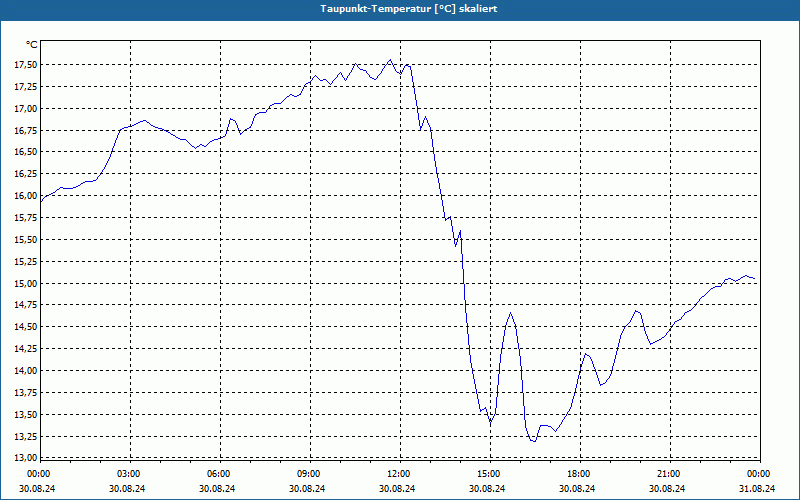Pick the 30.08.24 date below 18:00
This screenshot has width=800, height=500.
pyautogui.click(x=577, y=489)
